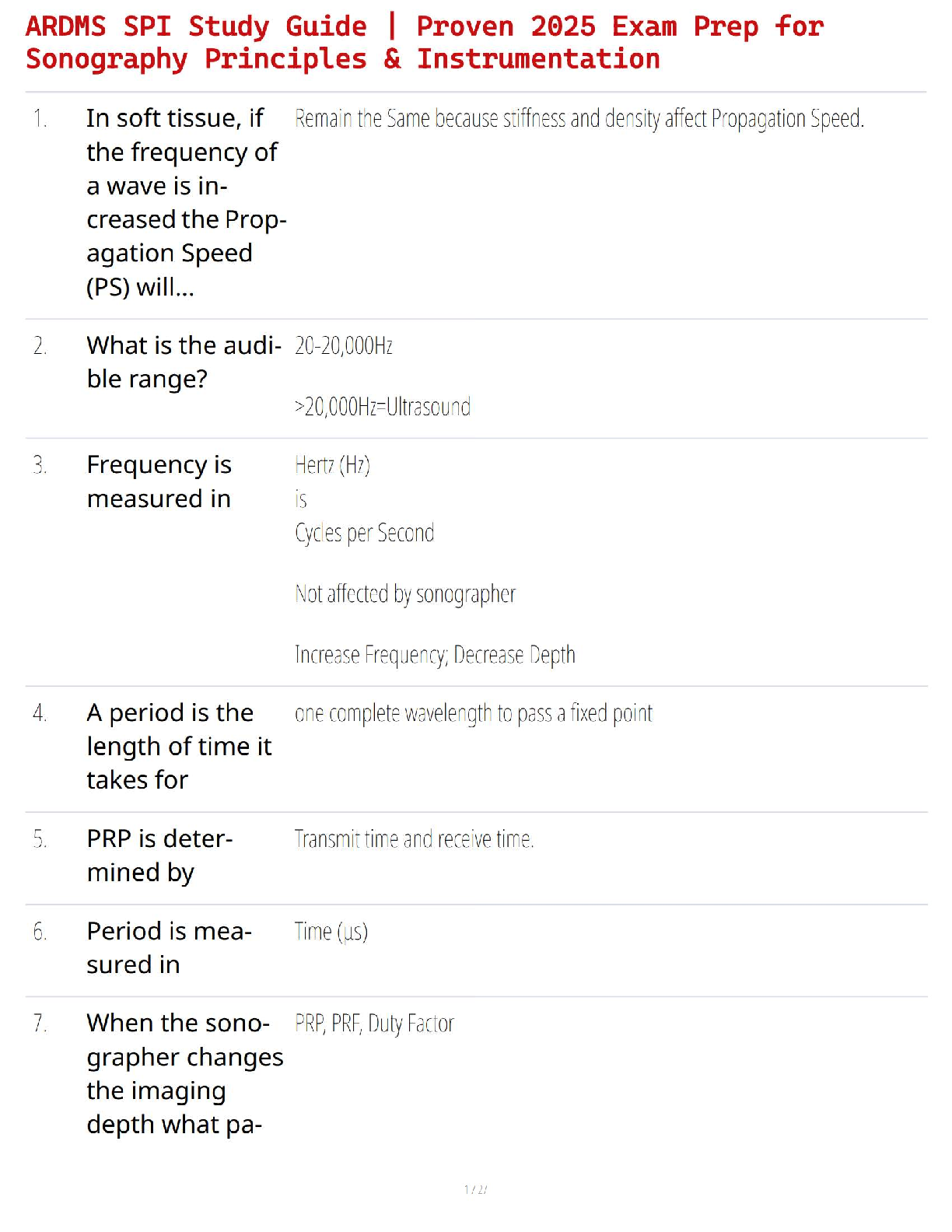The width and height of the screenshot is (952, 1232).
Task: Click the line '>20,000Hz=Ultrasound'
Action: pos(382,407)
